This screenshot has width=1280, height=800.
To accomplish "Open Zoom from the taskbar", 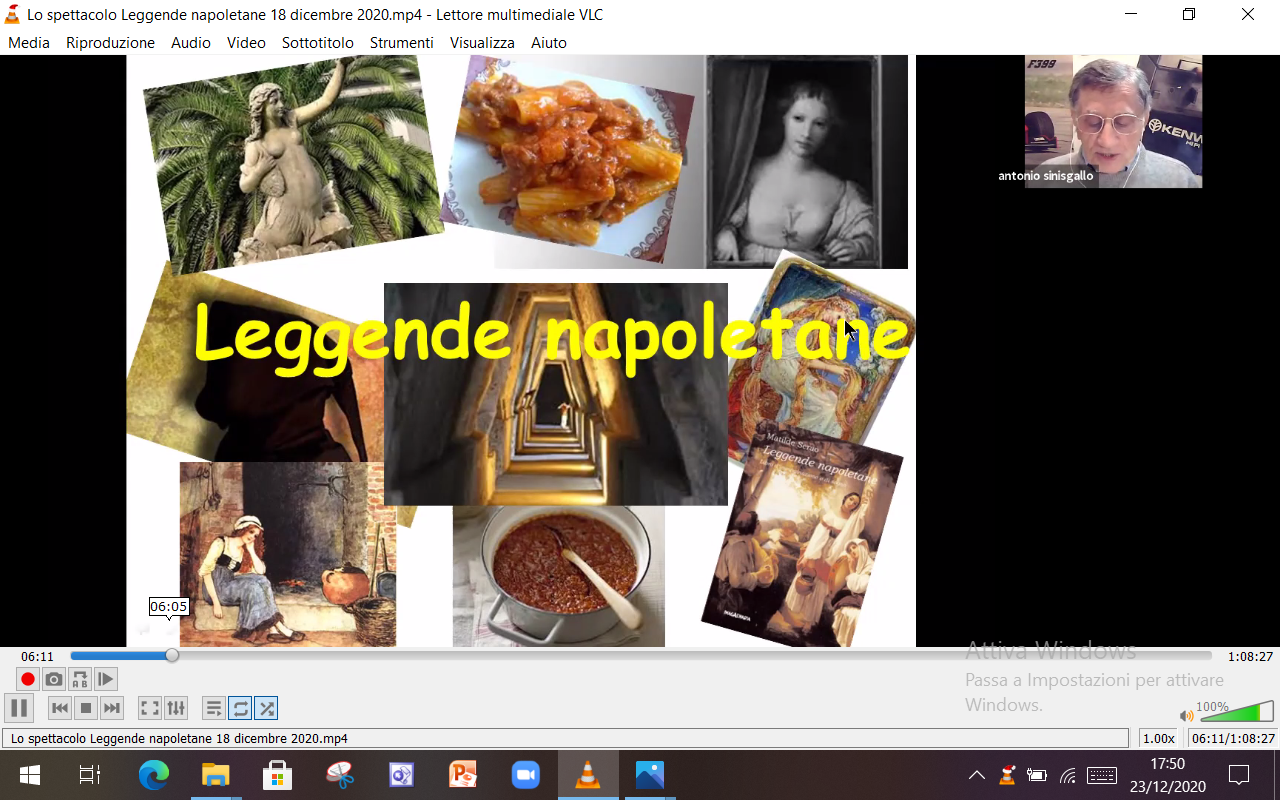I will click(526, 775).
